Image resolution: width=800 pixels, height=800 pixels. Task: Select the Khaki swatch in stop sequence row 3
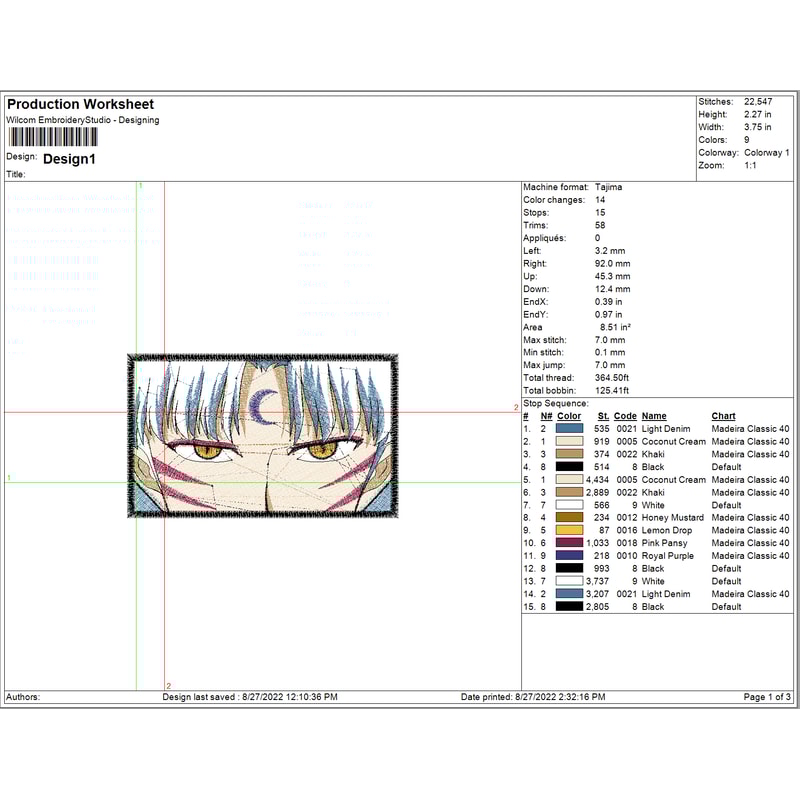569,454
